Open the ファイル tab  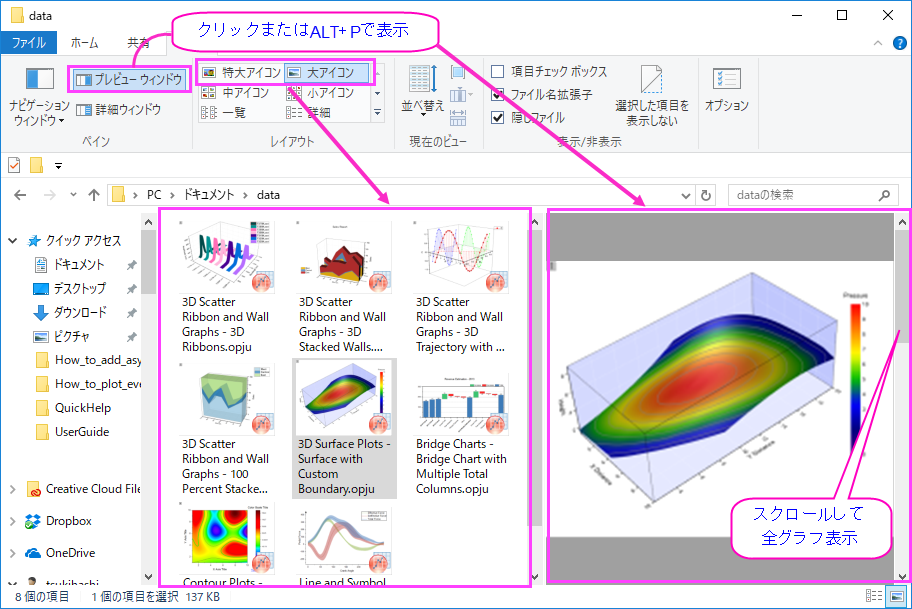click(x=29, y=42)
